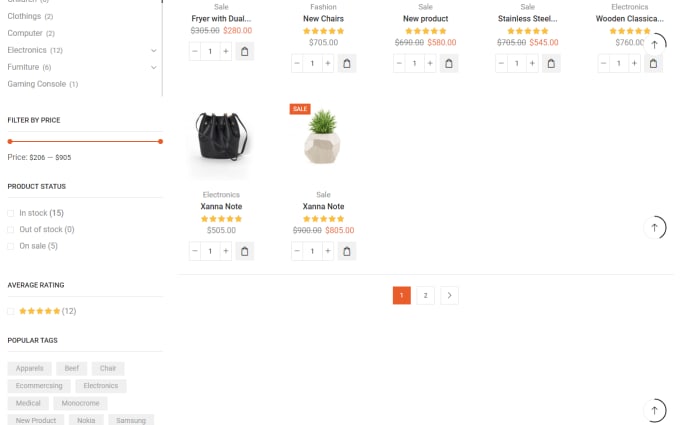Open page 2 of products

coord(425,295)
